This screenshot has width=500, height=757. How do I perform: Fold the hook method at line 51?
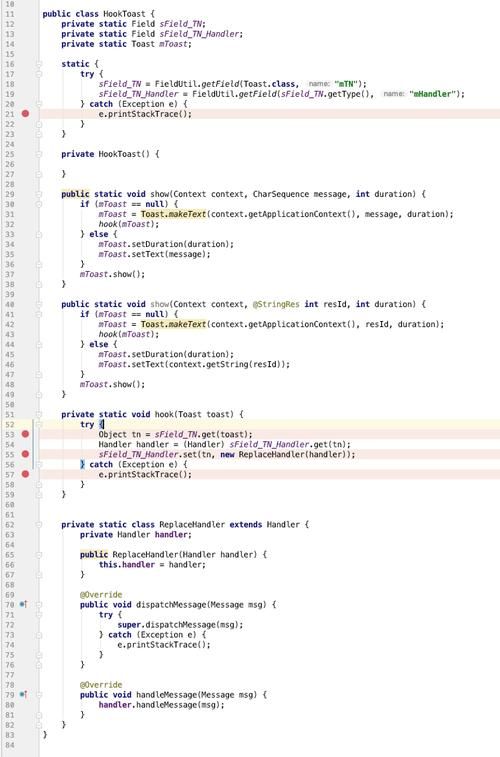(x=39, y=414)
